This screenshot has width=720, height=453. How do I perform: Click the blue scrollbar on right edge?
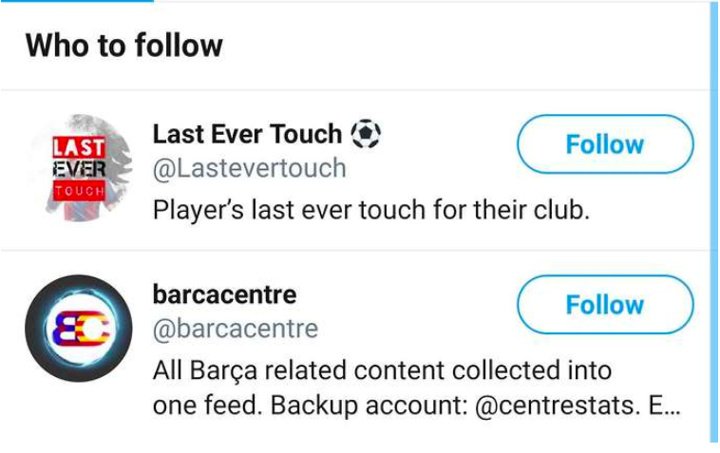714,200
